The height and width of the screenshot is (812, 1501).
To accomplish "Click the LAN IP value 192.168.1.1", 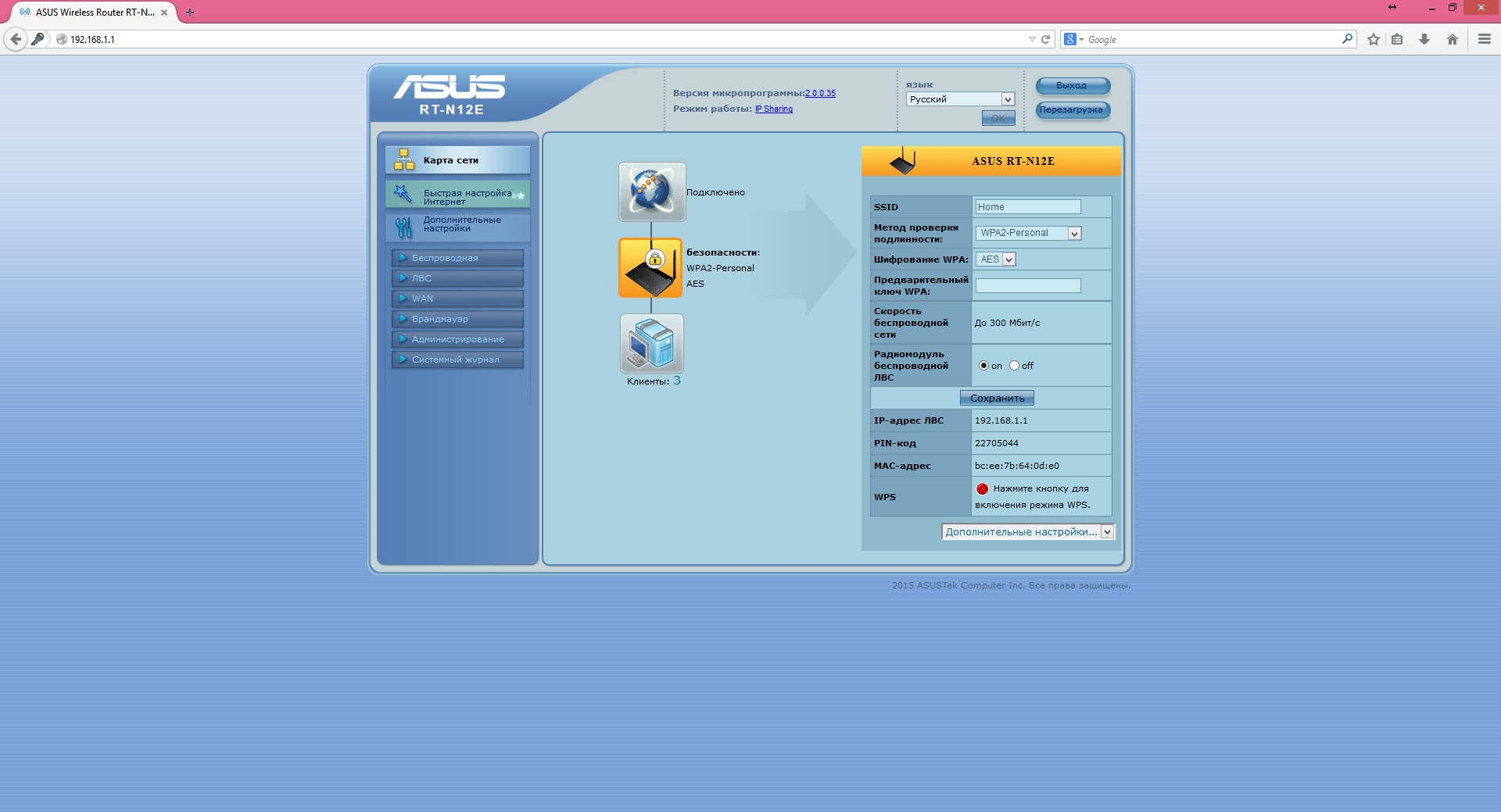I will click(x=1001, y=420).
